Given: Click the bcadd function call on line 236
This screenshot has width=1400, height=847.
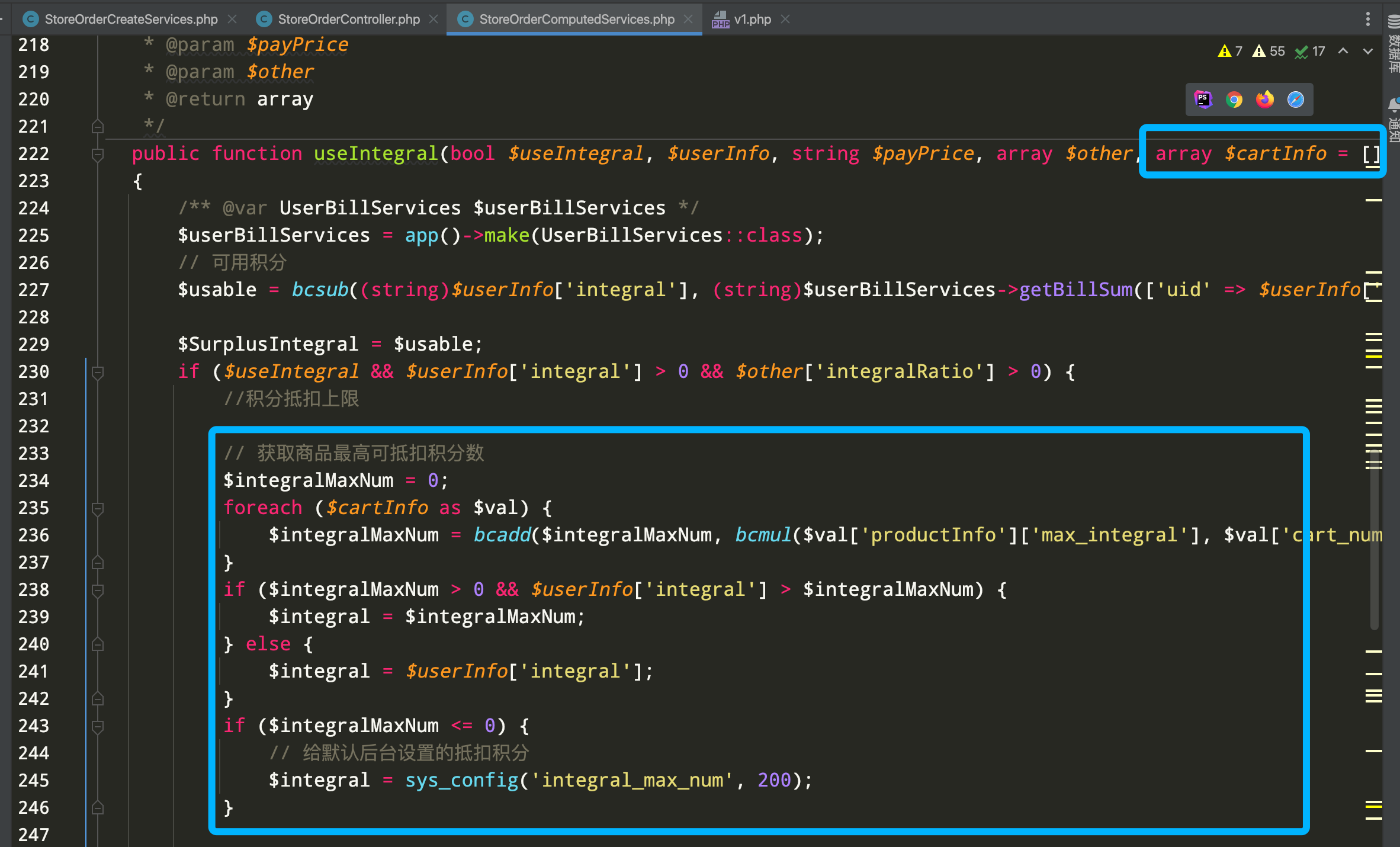Looking at the screenshot, I should 502,535.
